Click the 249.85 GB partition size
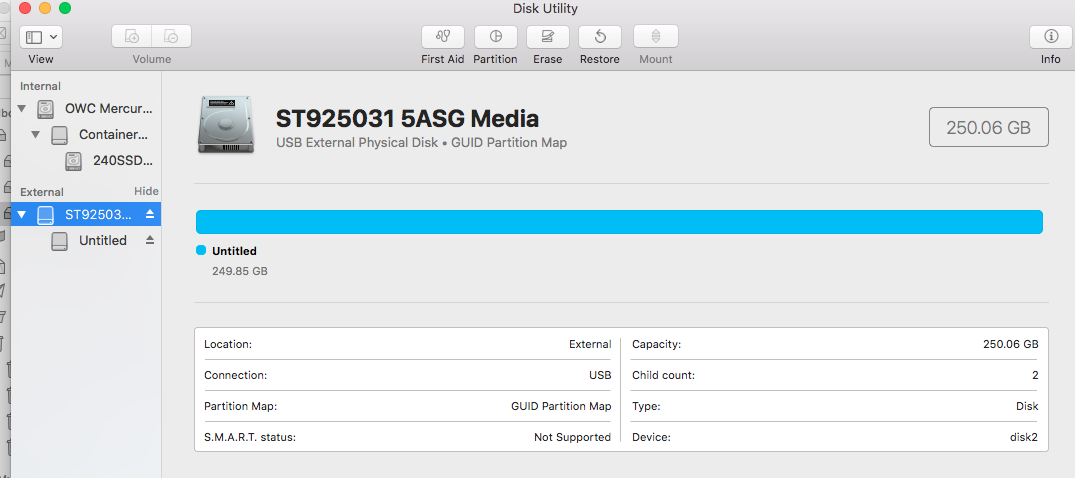 pyautogui.click(x=240, y=271)
